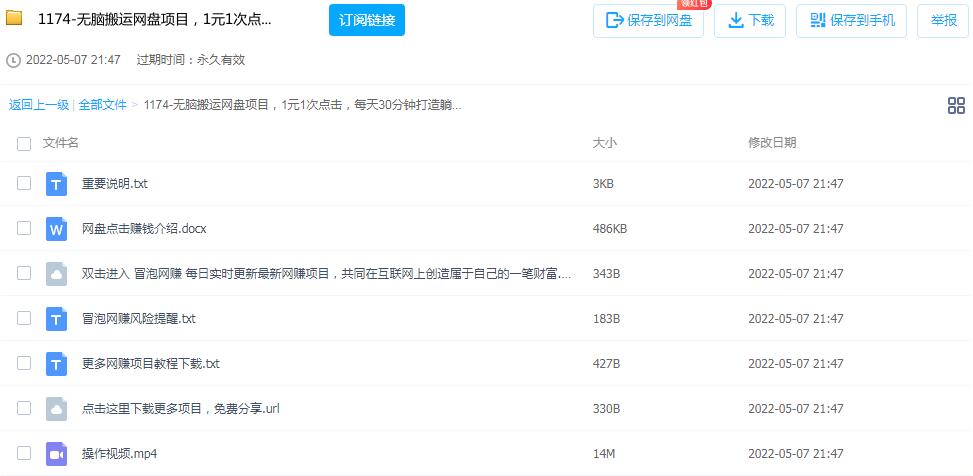Click the file icon for 双击进入 冒泡网赚
This screenshot has width=973, height=476.
[x=56, y=274]
